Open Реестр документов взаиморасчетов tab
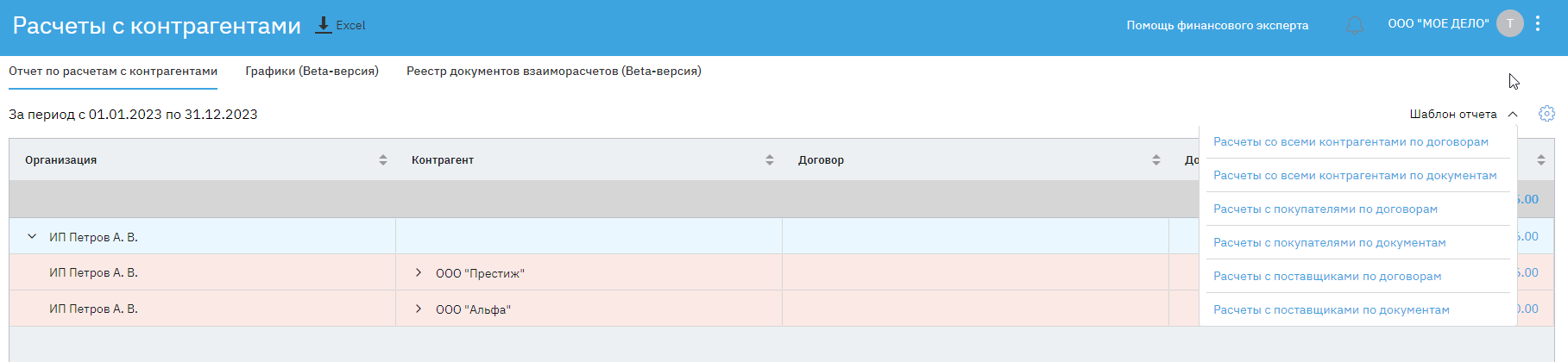Image resolution: width=1568 pixels, height=362 pixels. (553, 72)
